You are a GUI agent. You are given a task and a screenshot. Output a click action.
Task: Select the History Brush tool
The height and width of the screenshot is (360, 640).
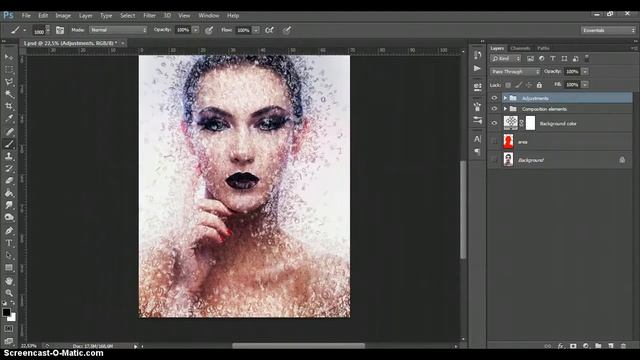pos(9,168)
